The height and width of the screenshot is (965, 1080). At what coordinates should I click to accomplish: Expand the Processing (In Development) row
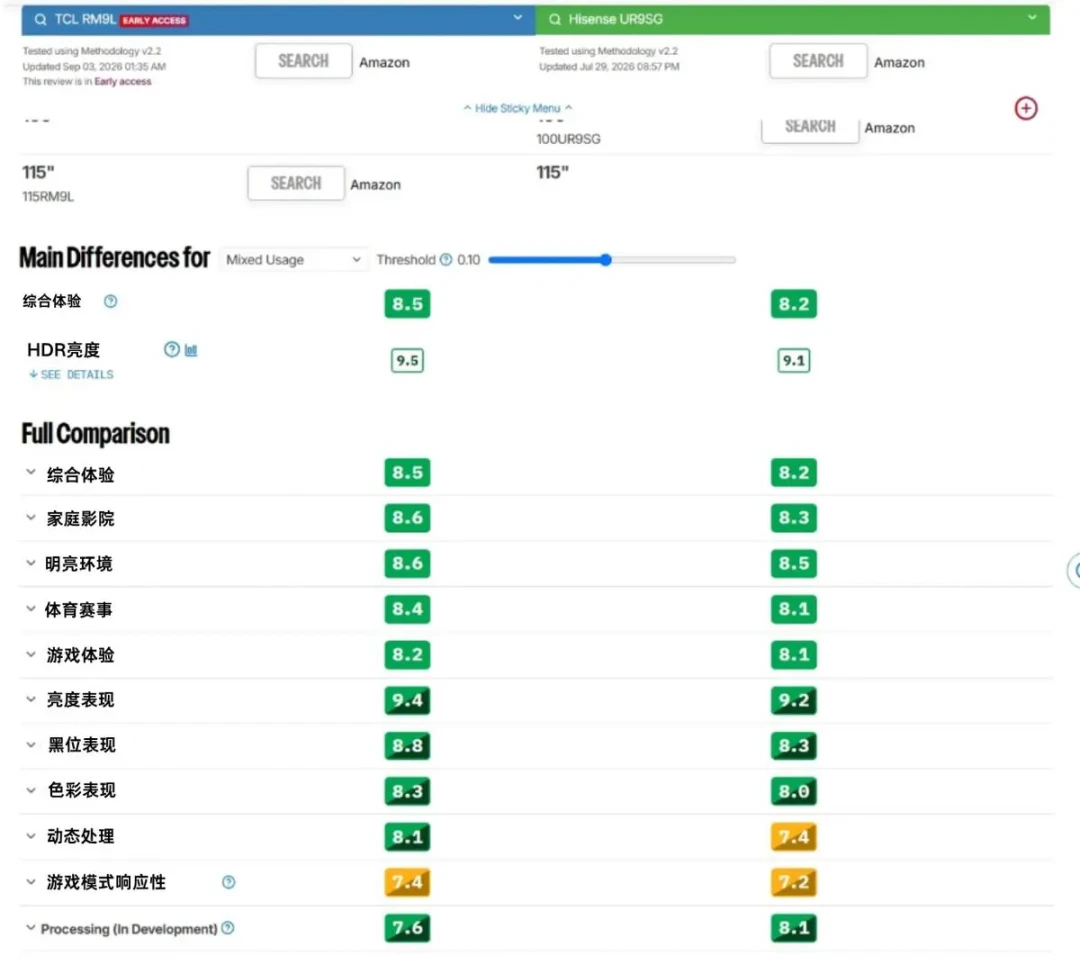(x=30, y=928)
